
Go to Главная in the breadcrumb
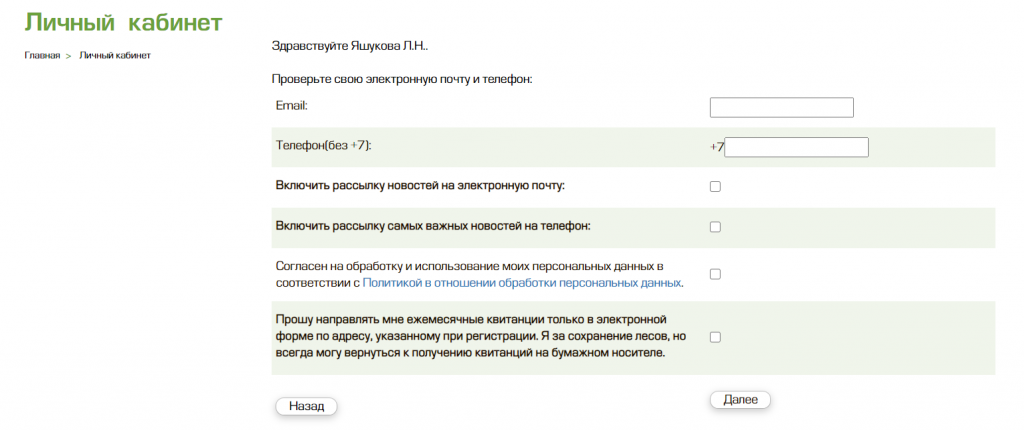[x=42, y=55]
